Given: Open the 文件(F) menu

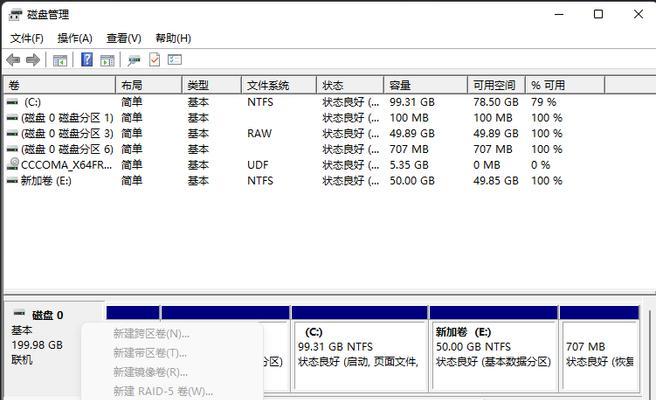Looking at the screenshot, I should coord(27,38).
